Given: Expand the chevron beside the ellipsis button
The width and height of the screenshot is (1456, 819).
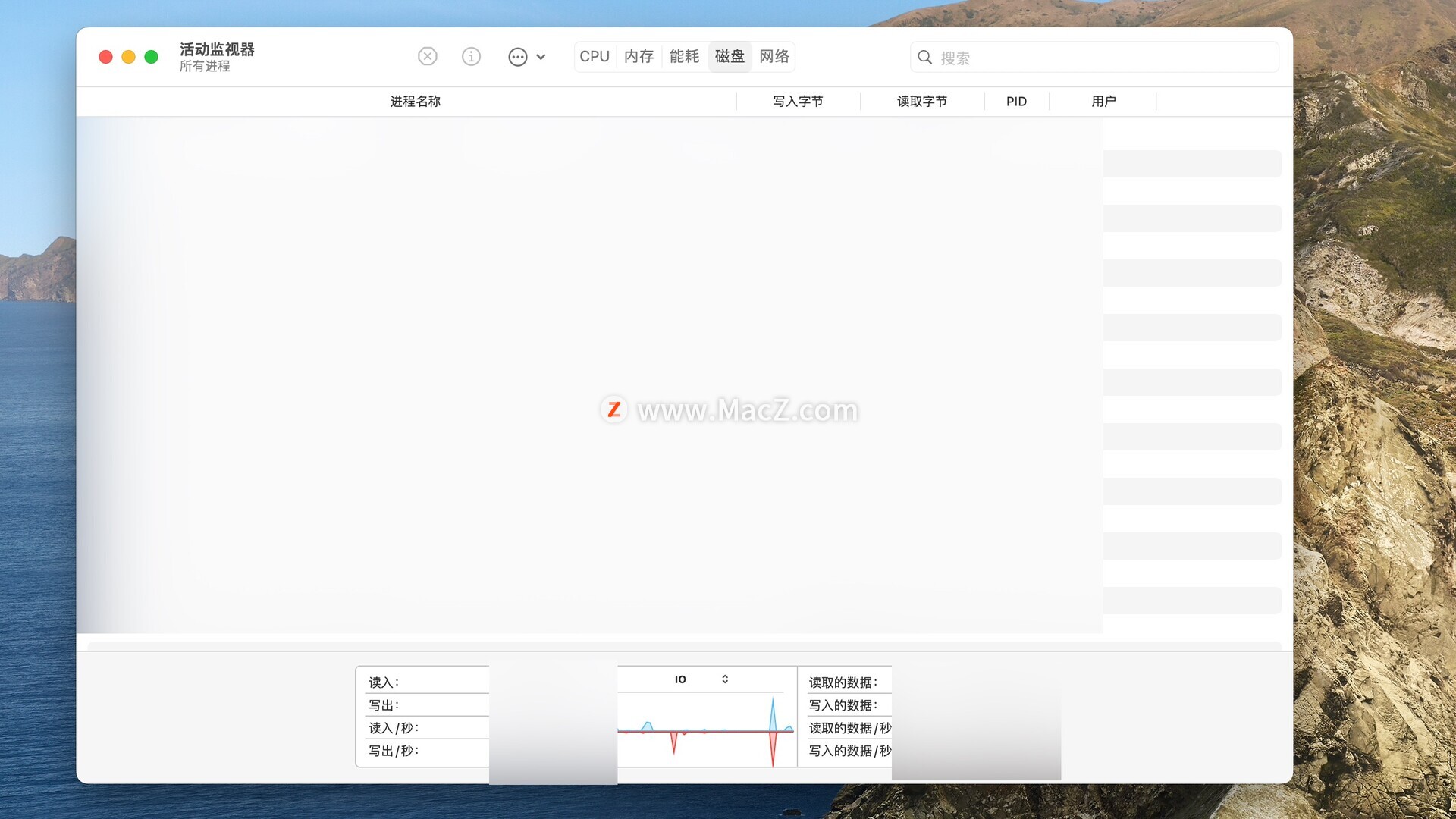Looking at the screenshot, I should [541, 57].
